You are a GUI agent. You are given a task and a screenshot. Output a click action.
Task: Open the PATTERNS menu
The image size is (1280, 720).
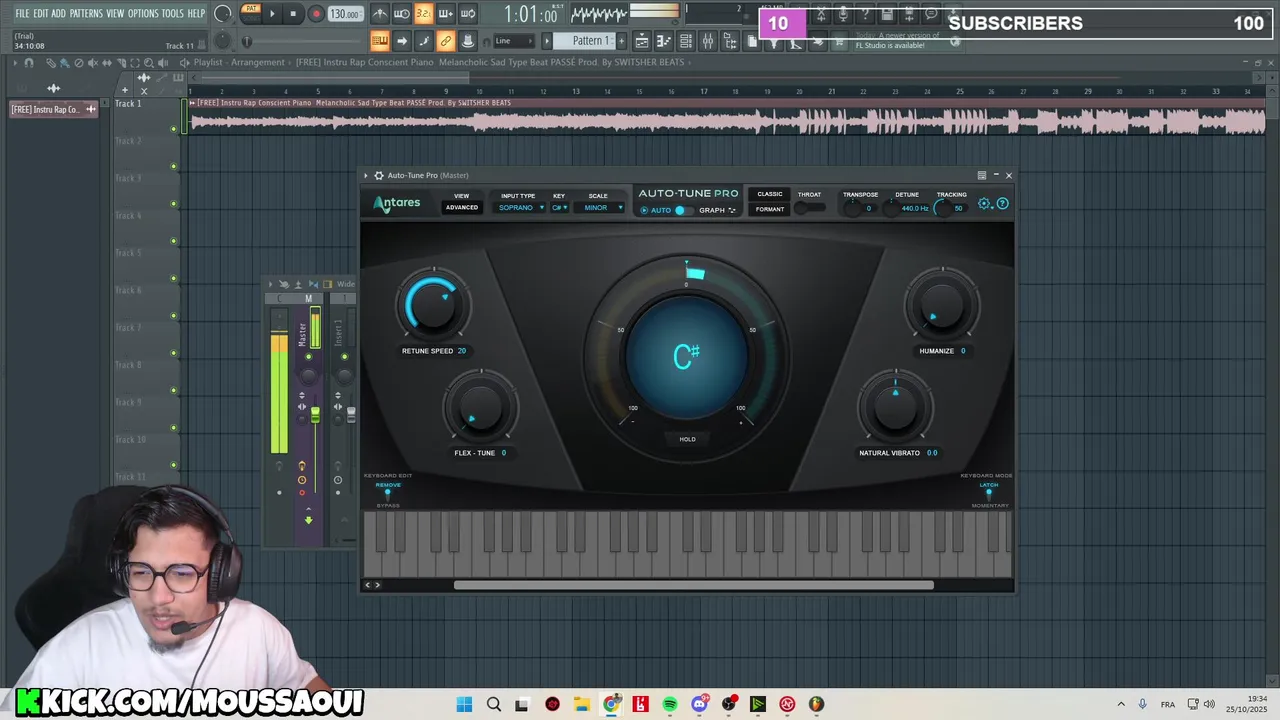86,14
